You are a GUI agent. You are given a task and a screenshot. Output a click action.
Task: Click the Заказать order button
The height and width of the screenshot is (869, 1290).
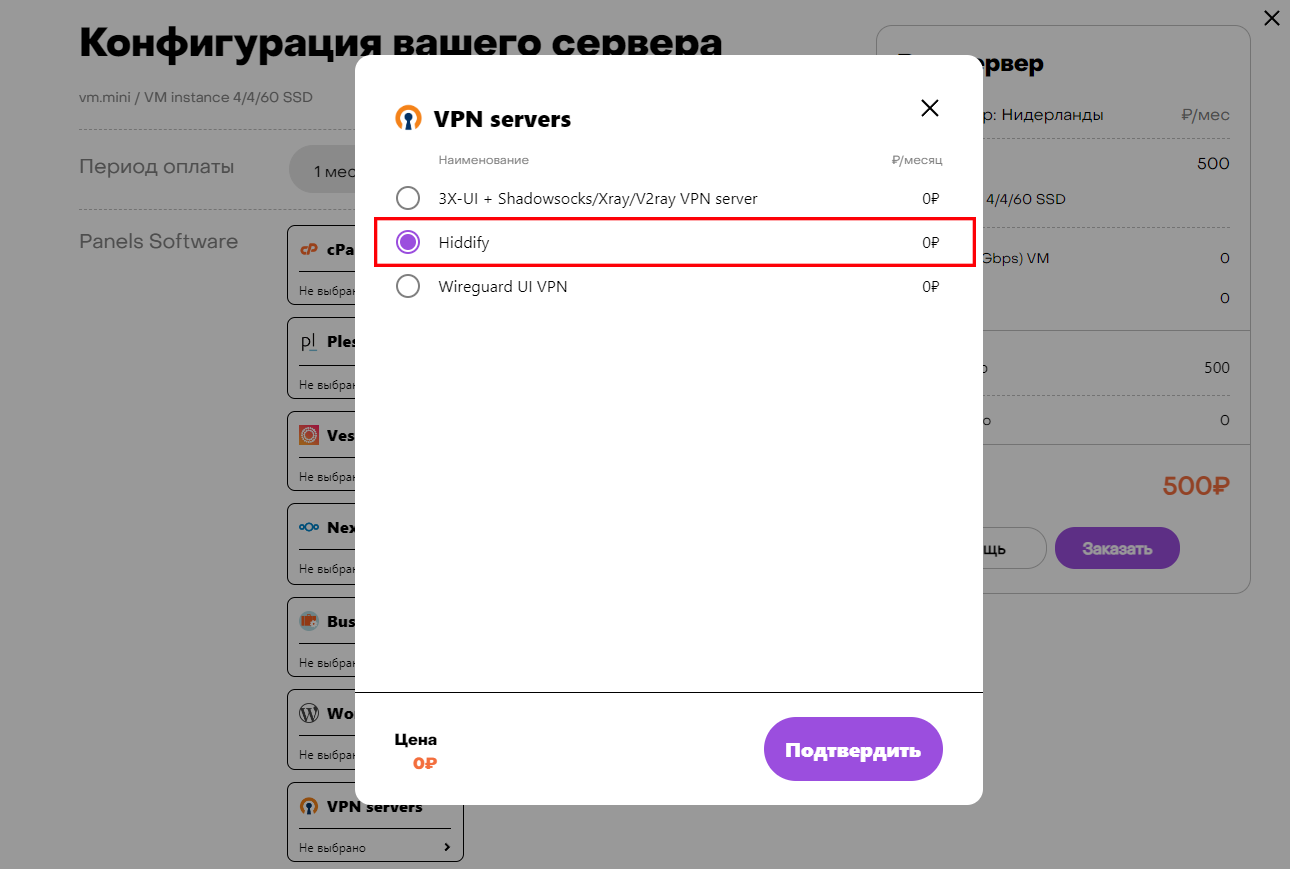pos(1117,548)
